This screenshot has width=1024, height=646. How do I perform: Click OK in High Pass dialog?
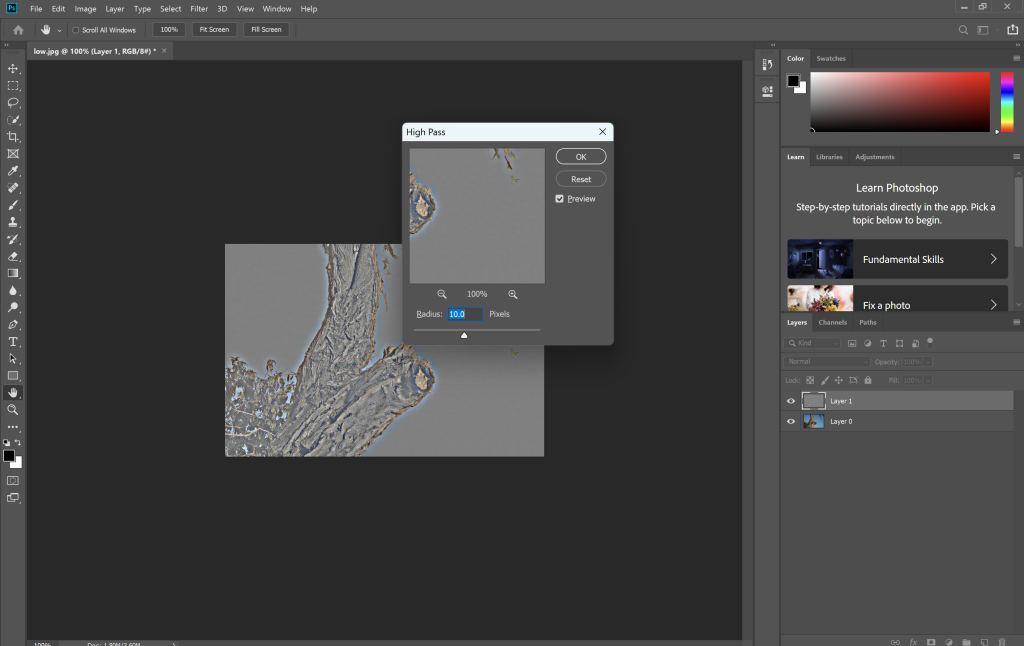(581, 157)
